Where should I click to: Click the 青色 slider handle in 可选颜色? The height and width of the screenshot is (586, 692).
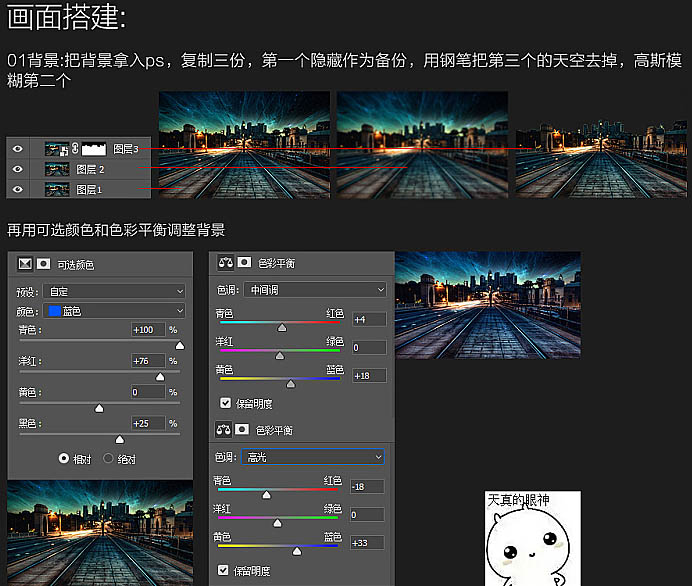[x=180, y=346]
